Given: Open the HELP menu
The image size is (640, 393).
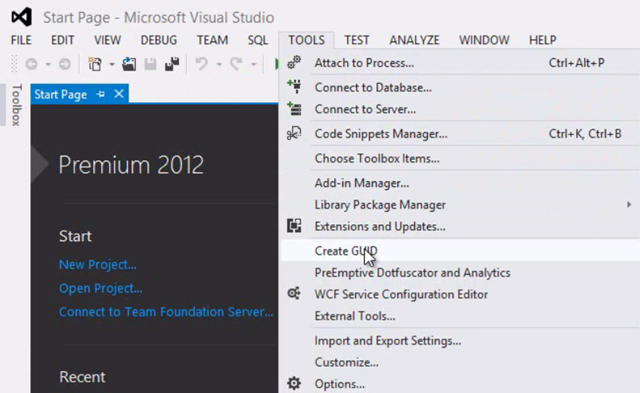Looking at the screenshot, I should 542,40.
